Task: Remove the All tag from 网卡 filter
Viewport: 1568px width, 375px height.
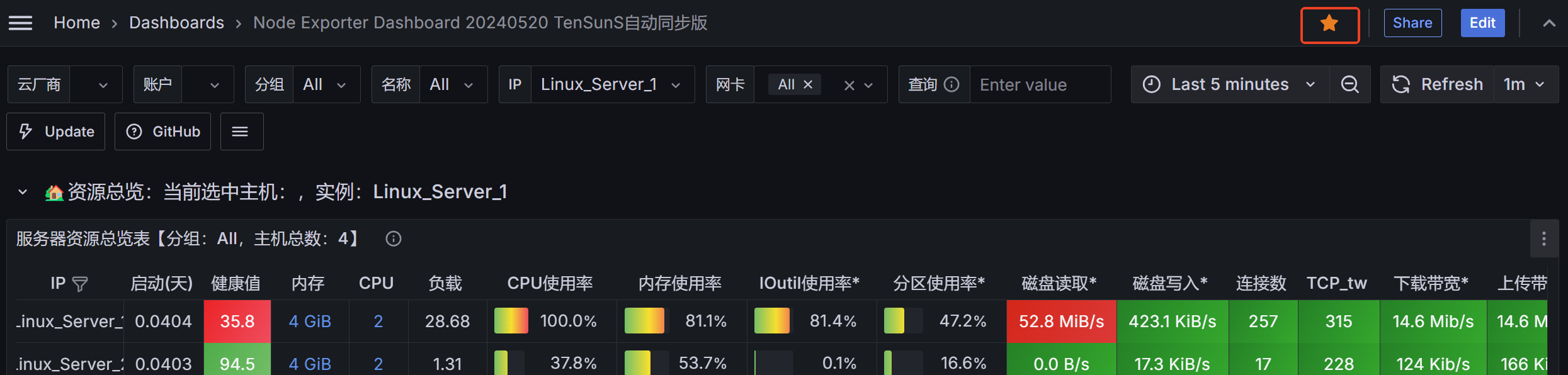Action: [x=808, y=84]
